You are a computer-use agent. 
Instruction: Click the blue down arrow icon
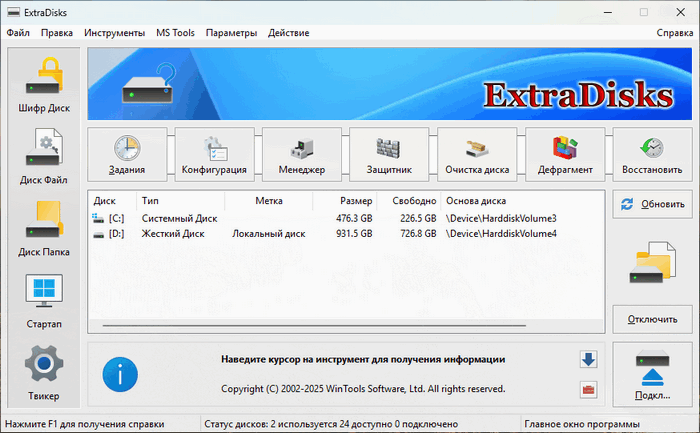[x=588, y=359]
